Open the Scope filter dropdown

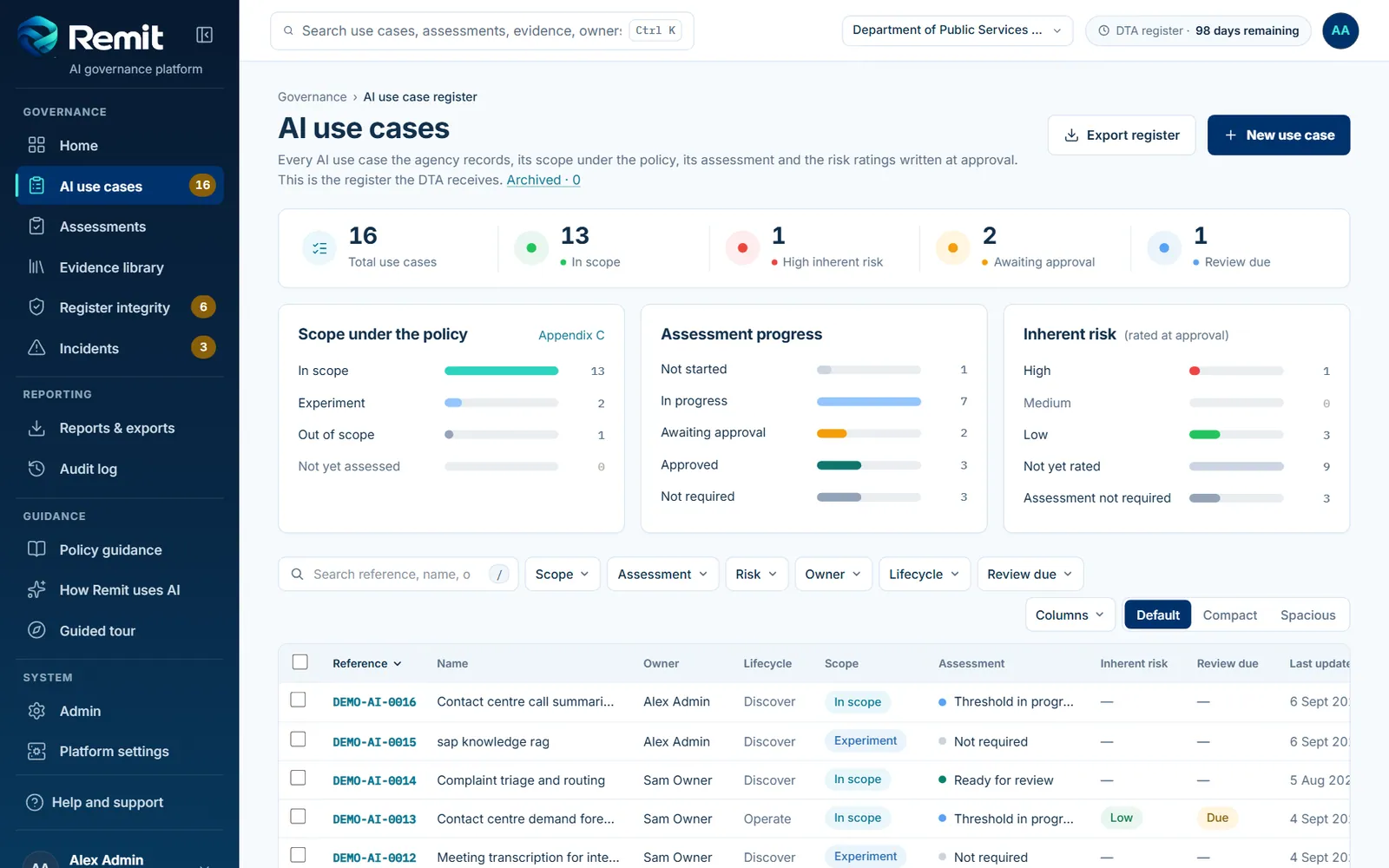pos(563,574)
